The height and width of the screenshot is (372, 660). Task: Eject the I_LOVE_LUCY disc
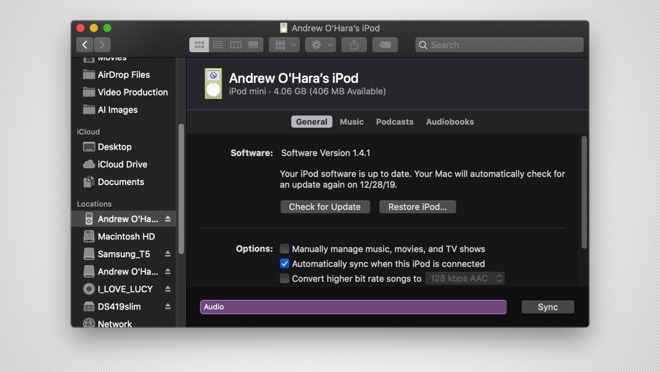pos(168,289)
